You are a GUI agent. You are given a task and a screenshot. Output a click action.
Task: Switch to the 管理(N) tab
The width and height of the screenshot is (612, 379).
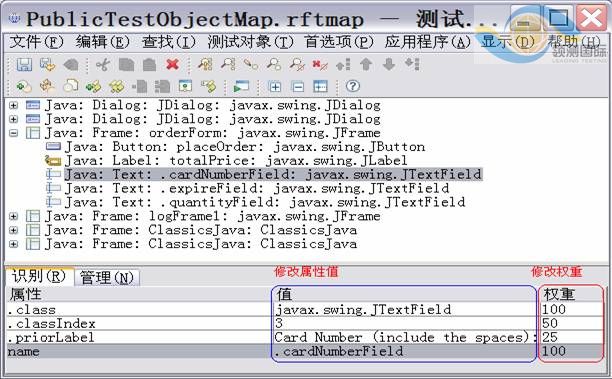click(107, 278)
